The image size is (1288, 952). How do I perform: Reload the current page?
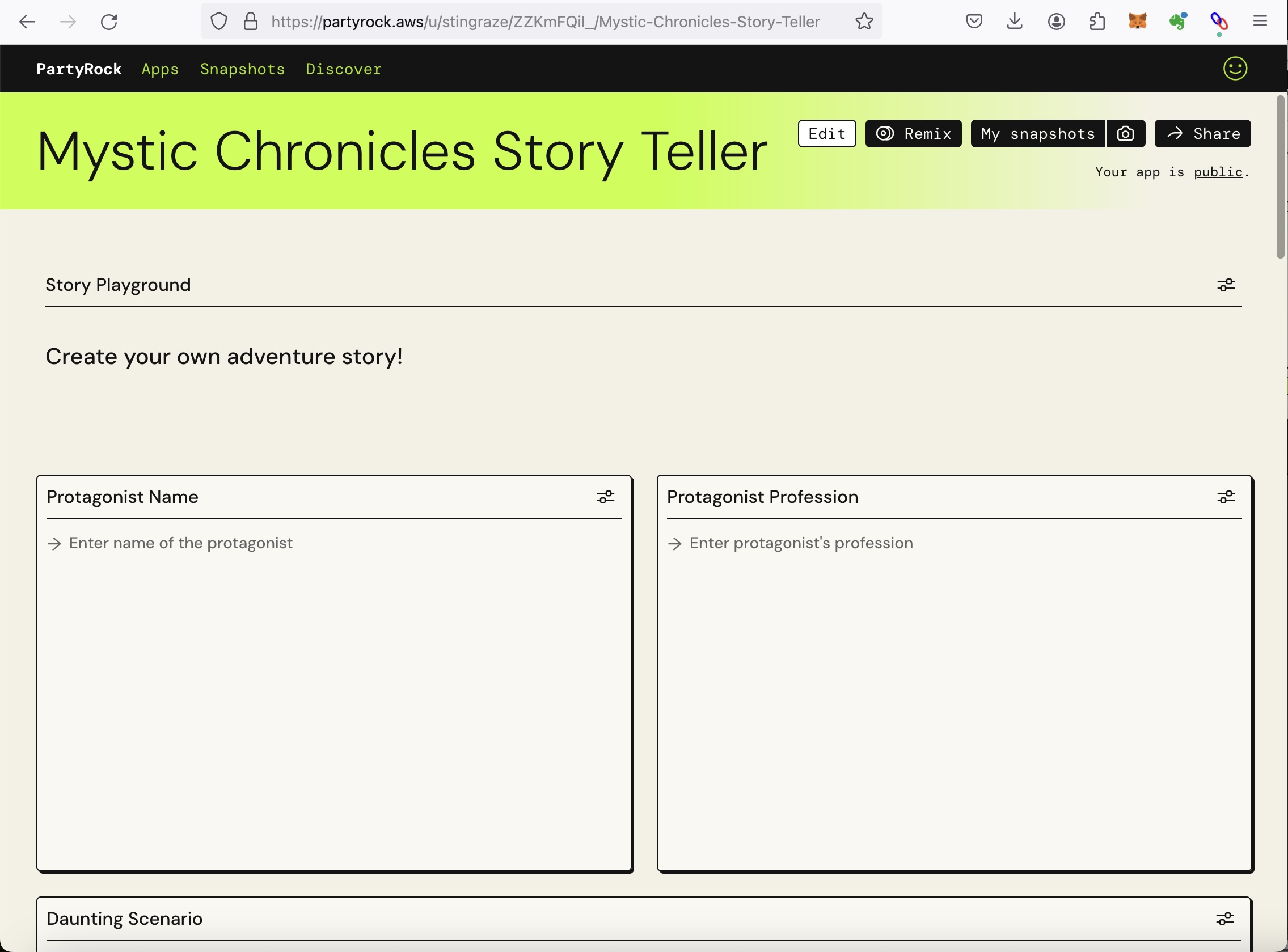coord(109,22)
